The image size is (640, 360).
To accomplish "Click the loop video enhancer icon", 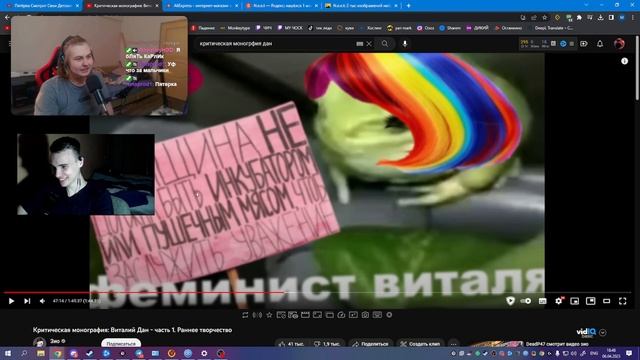I will tap(245, 315).
